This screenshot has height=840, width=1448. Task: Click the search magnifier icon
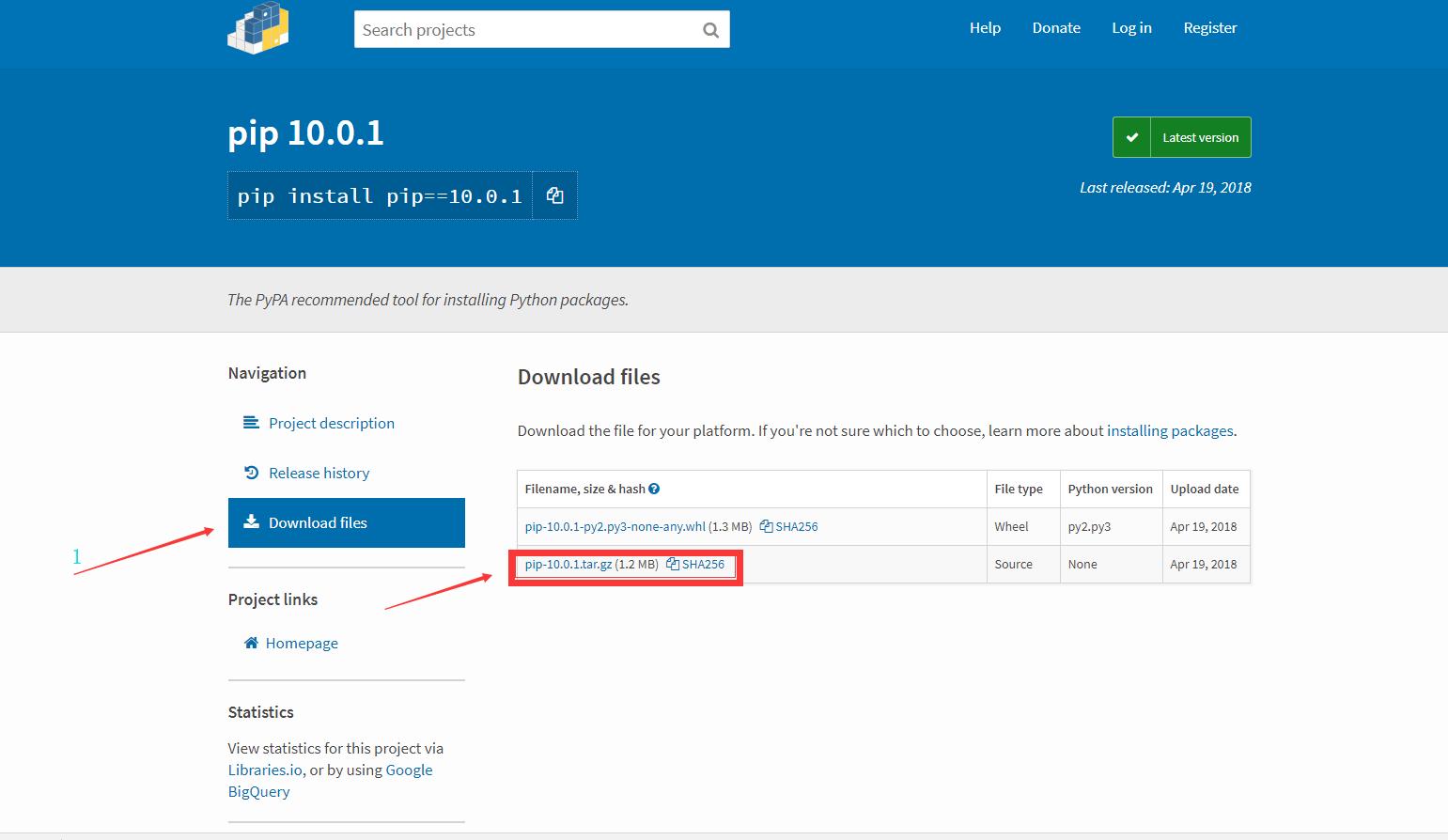(711, 30)
